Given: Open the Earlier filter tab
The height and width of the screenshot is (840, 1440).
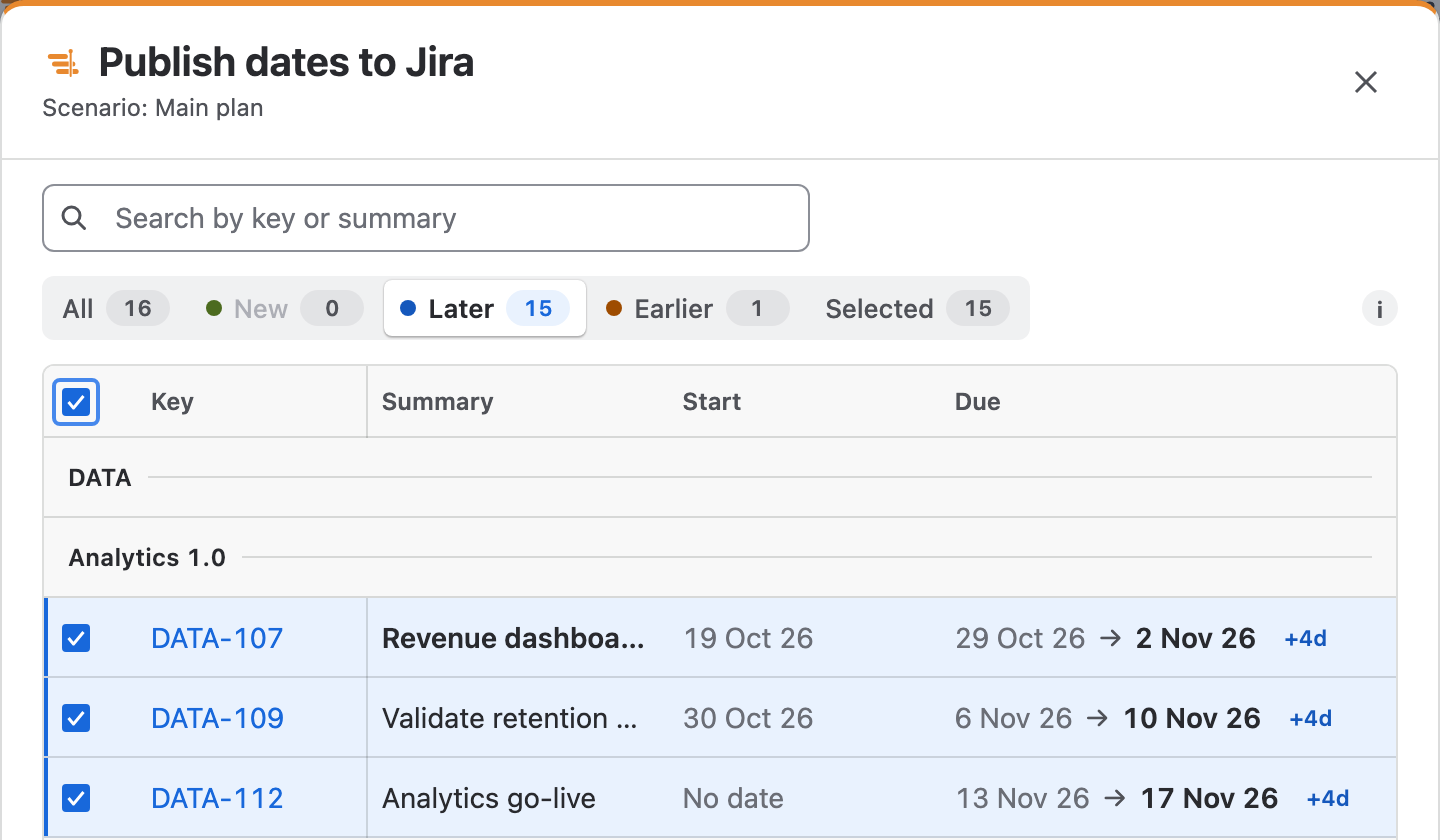Looking at the screenshot, I should (697, 309).
